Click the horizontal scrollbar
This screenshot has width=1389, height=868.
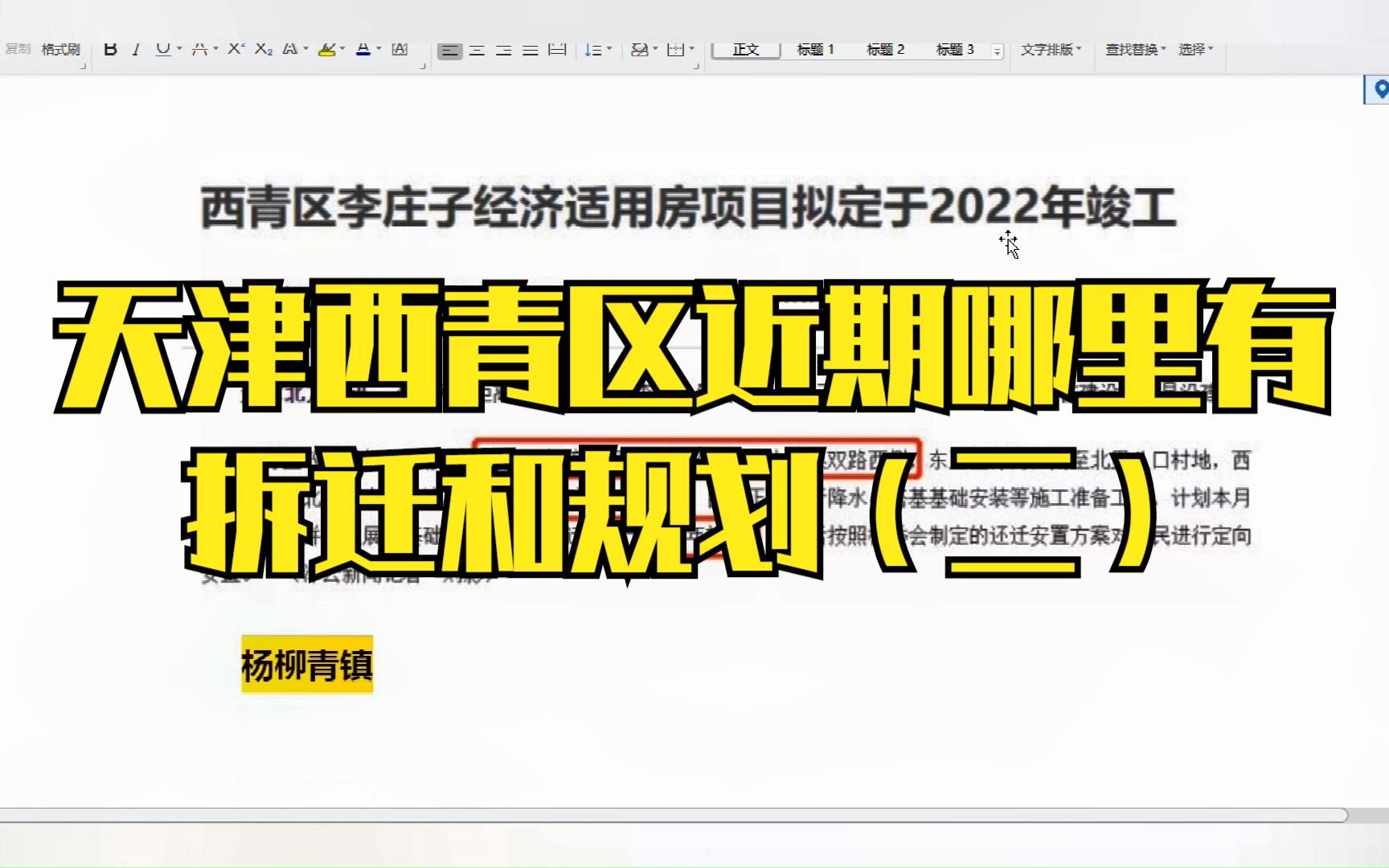point(674,815)
